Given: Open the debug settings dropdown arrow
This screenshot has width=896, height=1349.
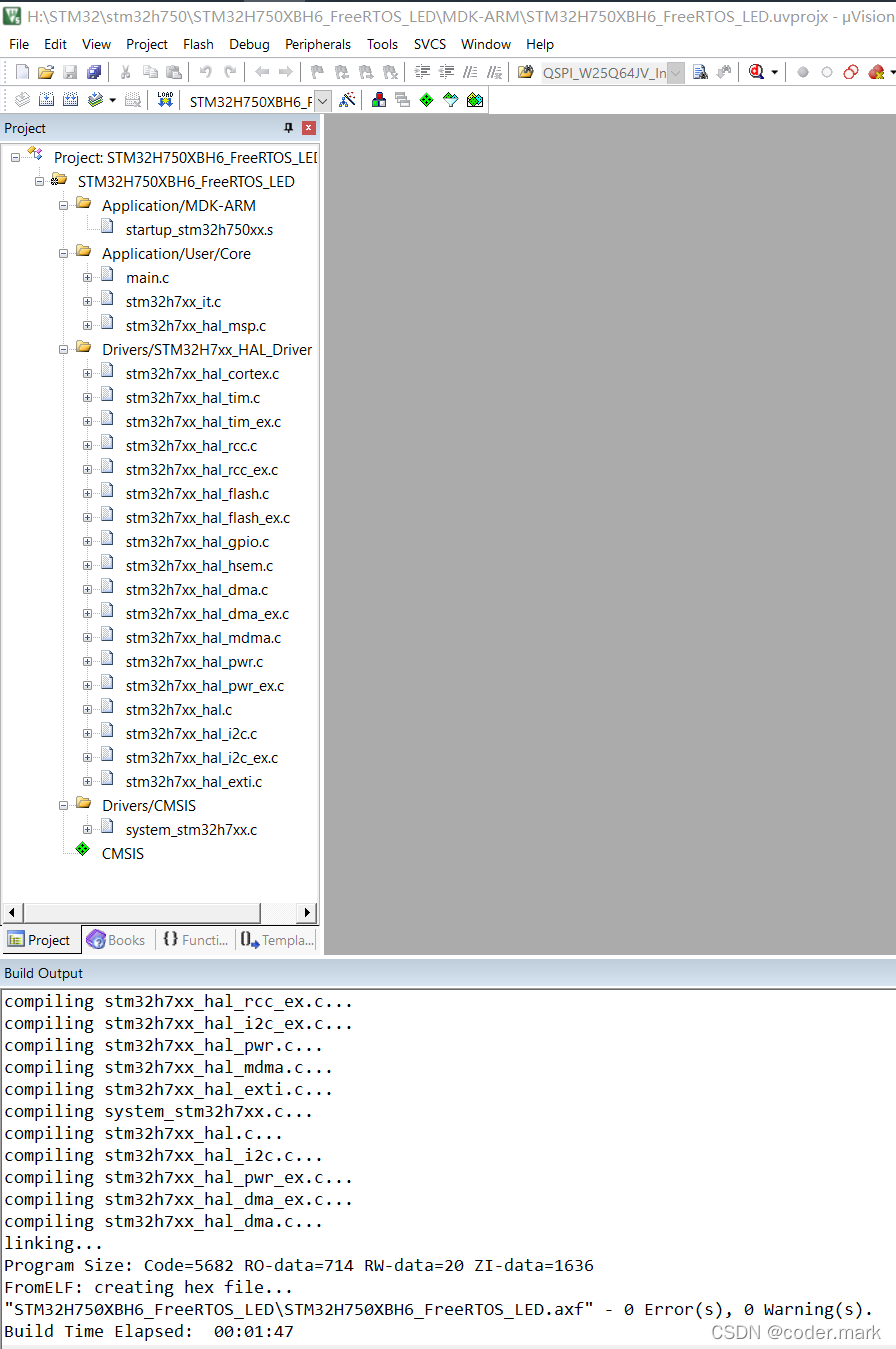Looking at the screenshot, I should (x=774, y=72).
